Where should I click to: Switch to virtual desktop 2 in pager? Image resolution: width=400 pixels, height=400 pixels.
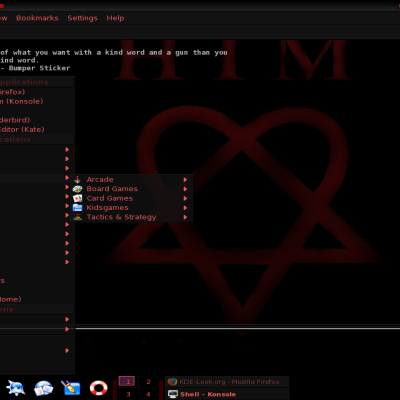point(148,382)
